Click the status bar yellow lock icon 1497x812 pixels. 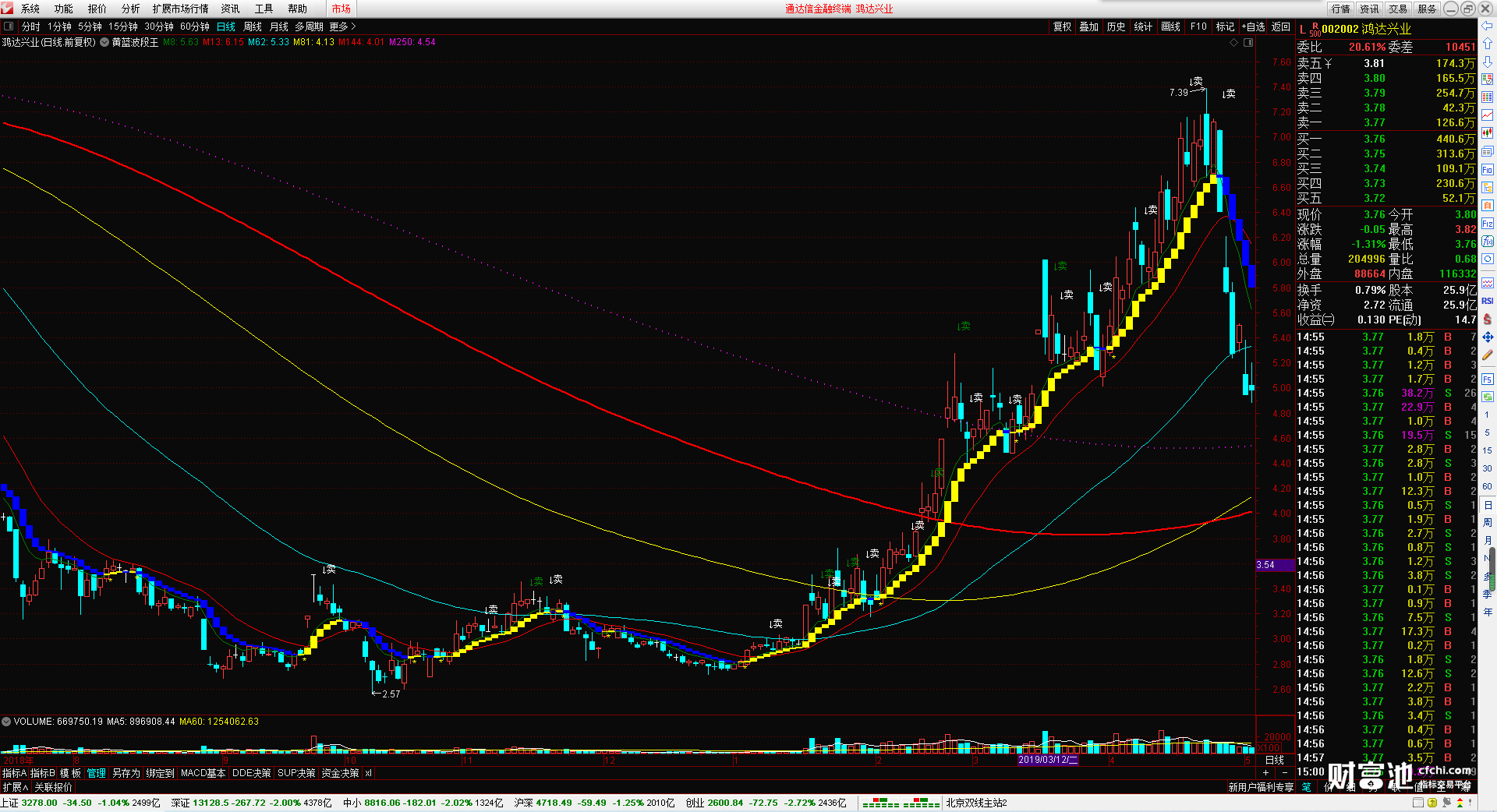point(1432,803)
